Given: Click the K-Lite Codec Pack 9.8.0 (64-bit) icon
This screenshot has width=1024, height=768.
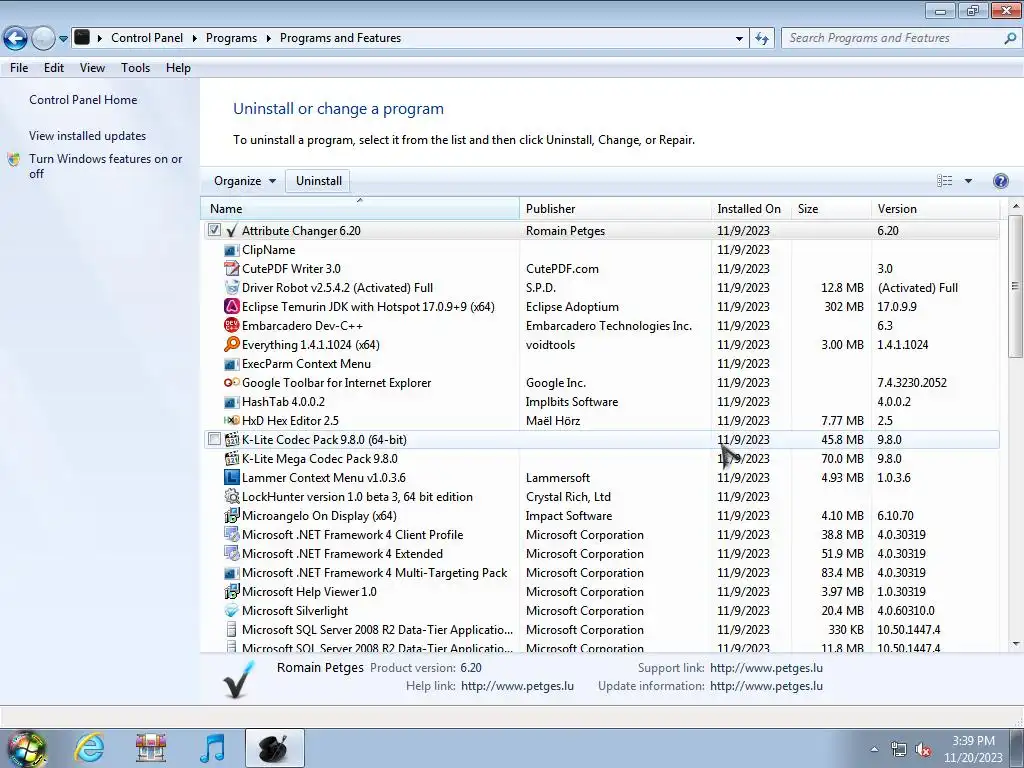Looking at the screenshot, I should tap(231, 440).
